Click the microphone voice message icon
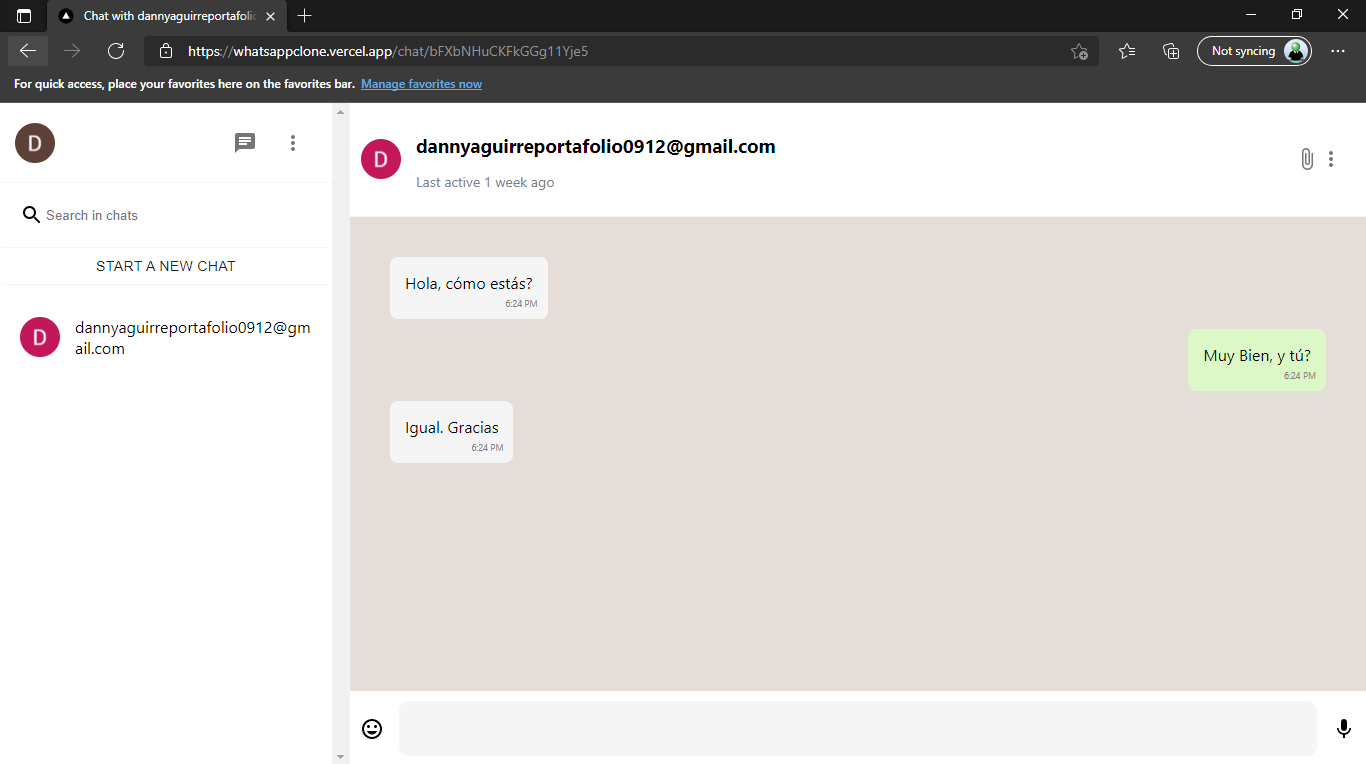 [1344, 729]
